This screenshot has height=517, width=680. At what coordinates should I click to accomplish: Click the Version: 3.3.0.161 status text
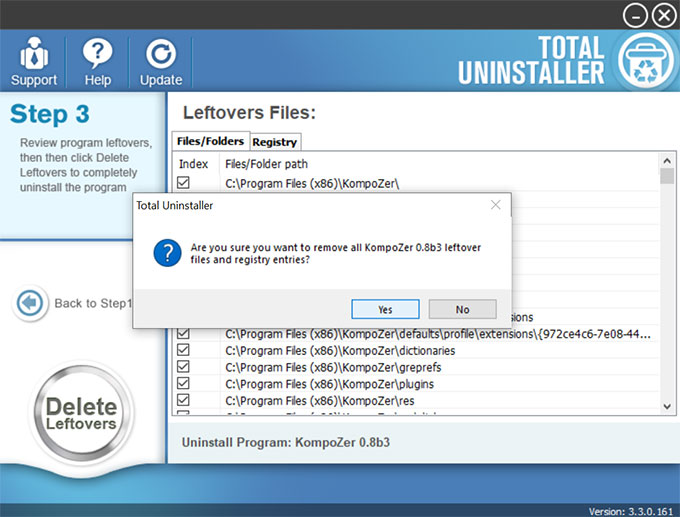(x=631, y=511)
